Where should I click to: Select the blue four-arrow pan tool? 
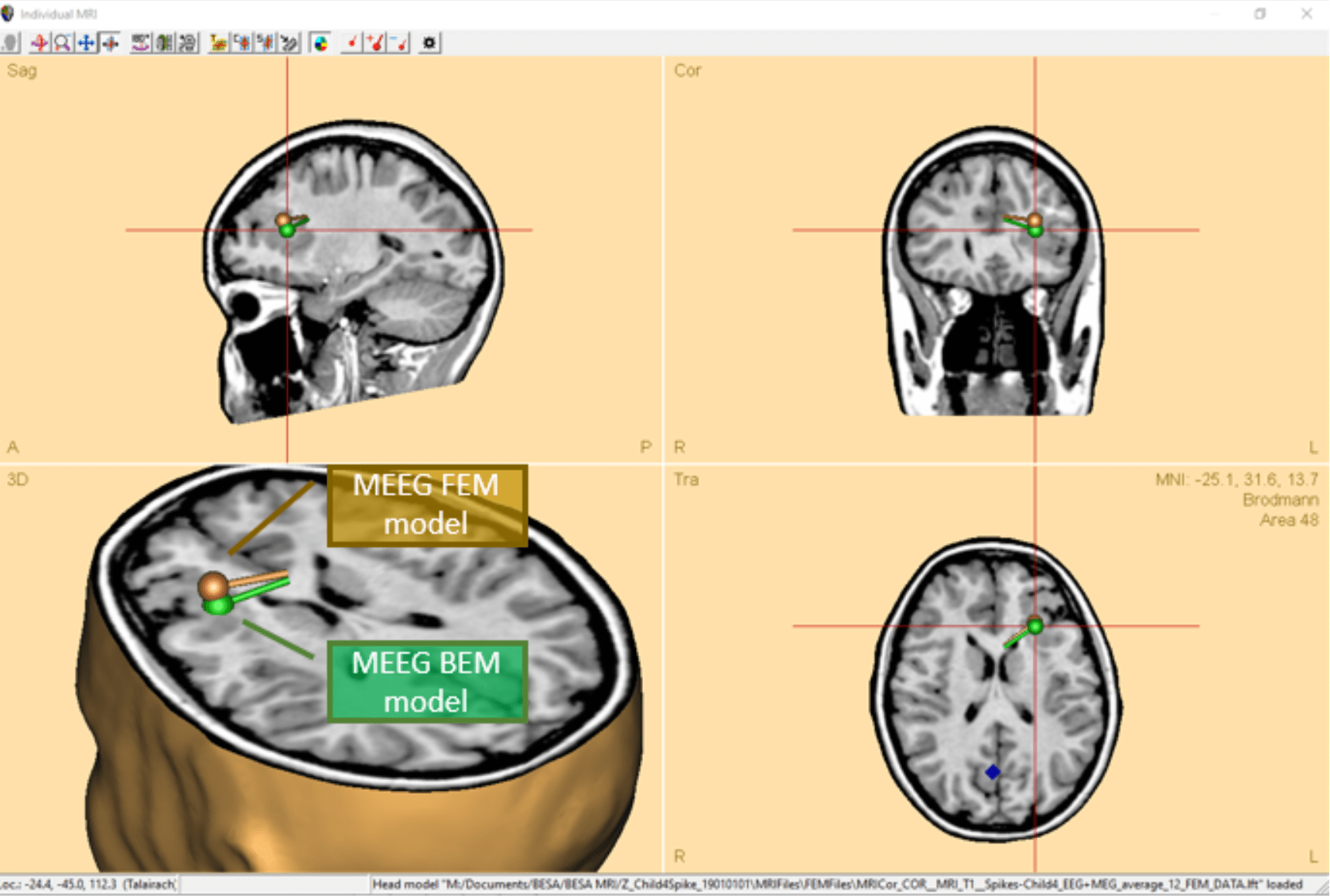(87, 43)
